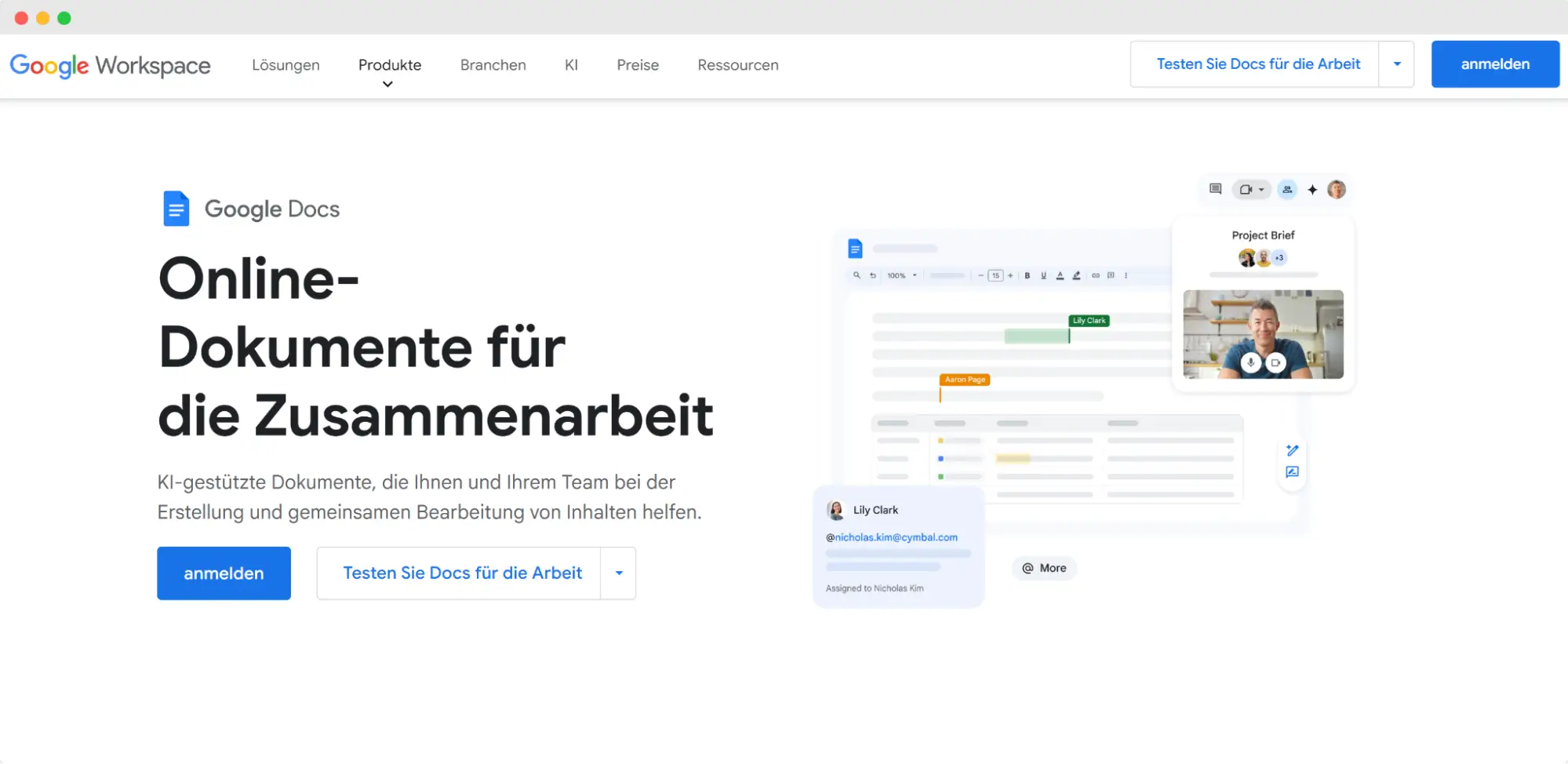This screenshot has height=764, width=1568.
Task: Open the Ressourcen menu
Action: point(738,65)
